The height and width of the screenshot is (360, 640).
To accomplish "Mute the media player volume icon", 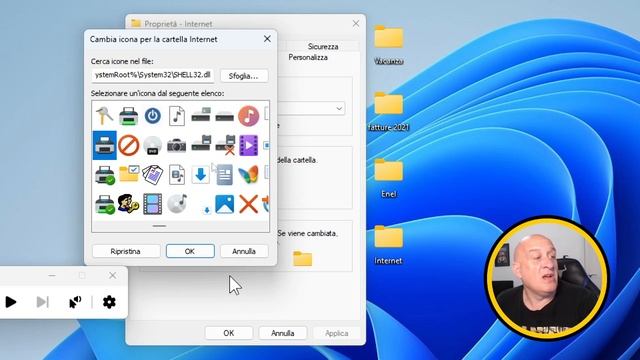I will click(75, 302).
